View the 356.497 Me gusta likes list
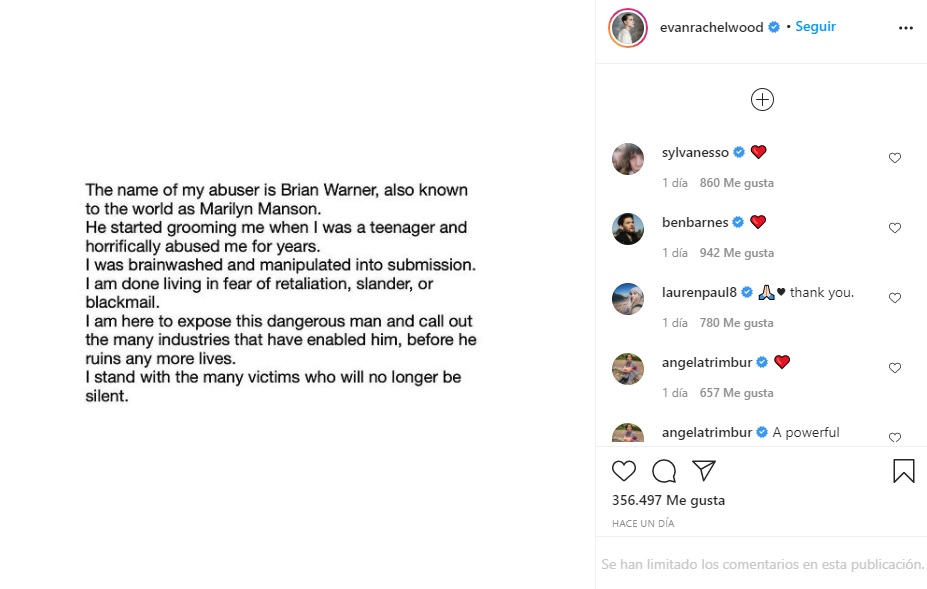 (x=668, y=500)
